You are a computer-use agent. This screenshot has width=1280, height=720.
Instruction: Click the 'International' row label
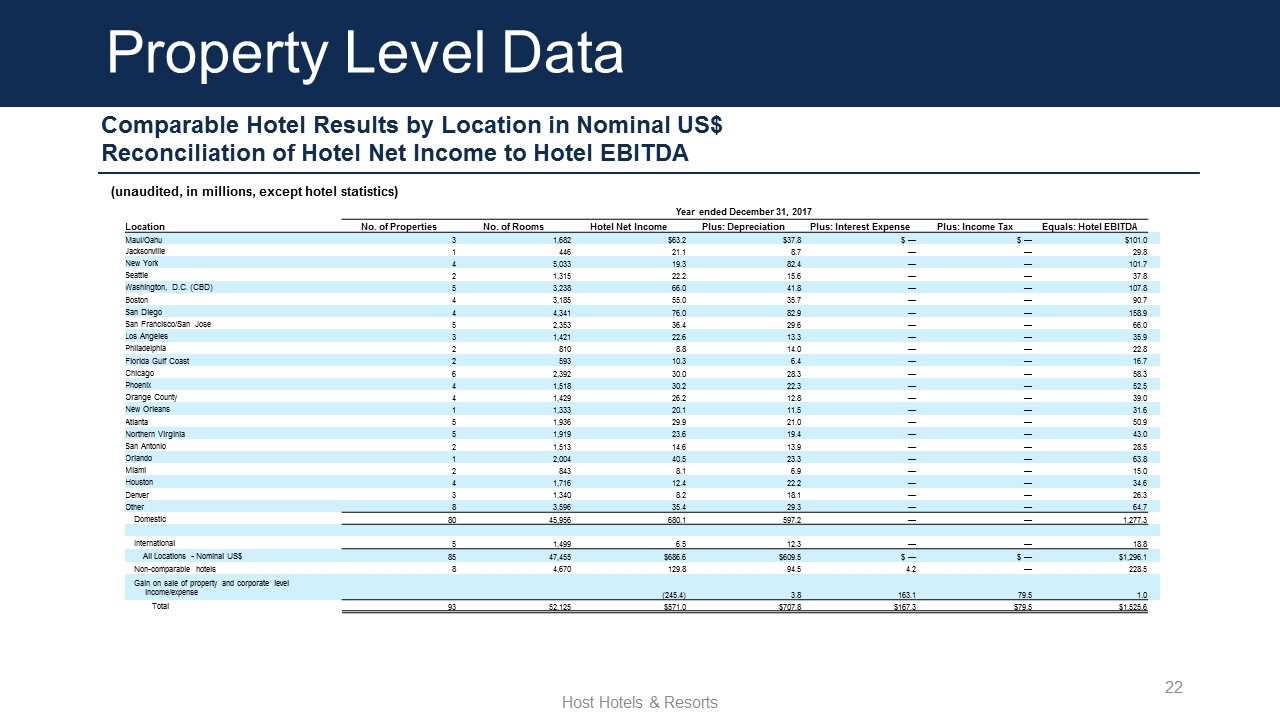154,543
